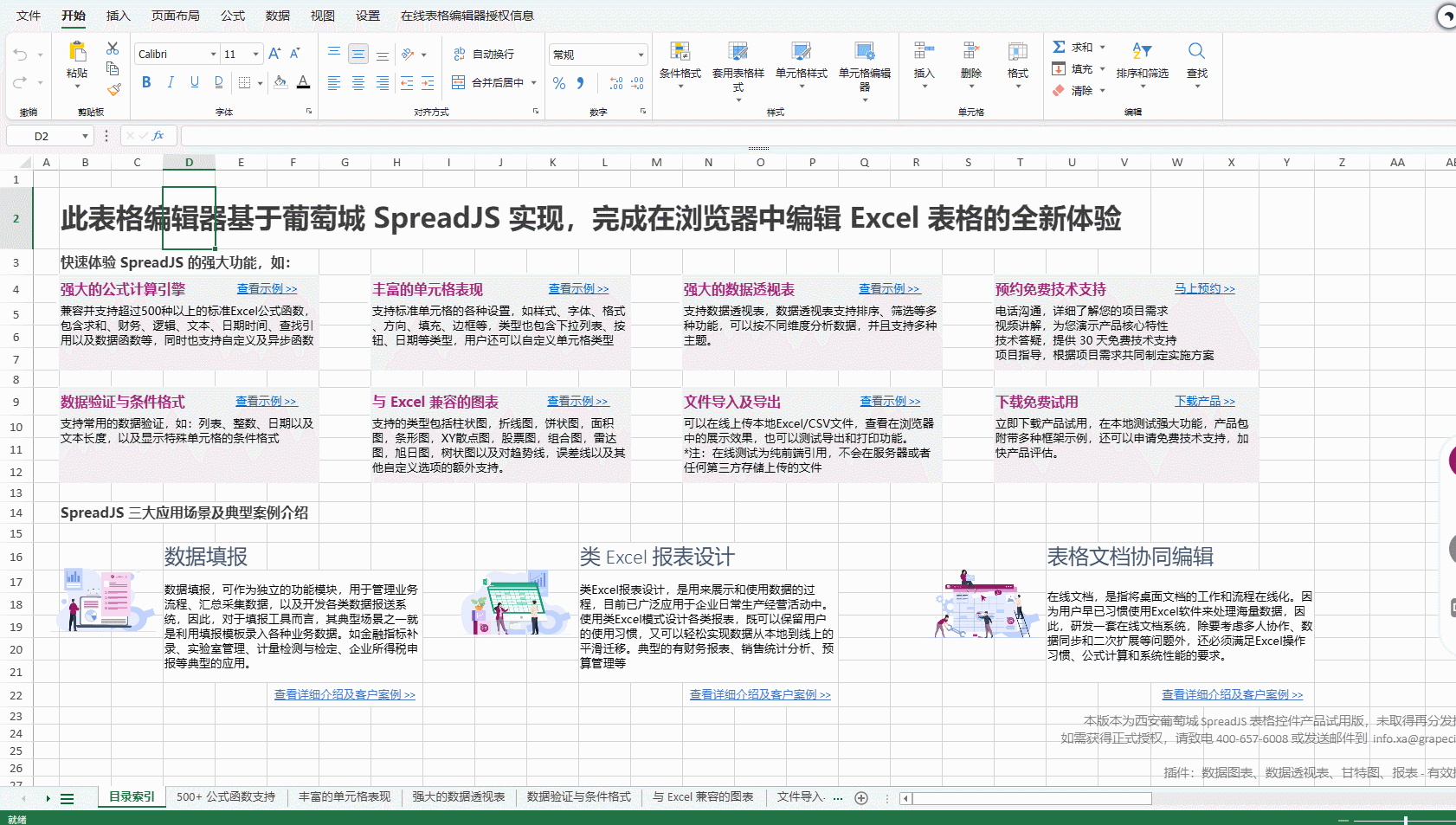Click the paste (粘贴) clipboard icon

point(77,51)
